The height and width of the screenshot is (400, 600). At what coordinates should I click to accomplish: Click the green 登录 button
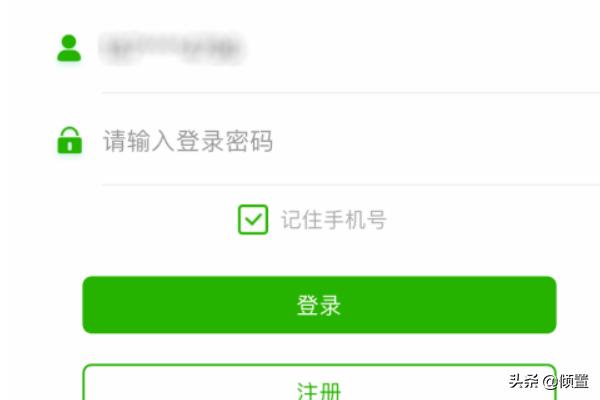pos(320,305)
